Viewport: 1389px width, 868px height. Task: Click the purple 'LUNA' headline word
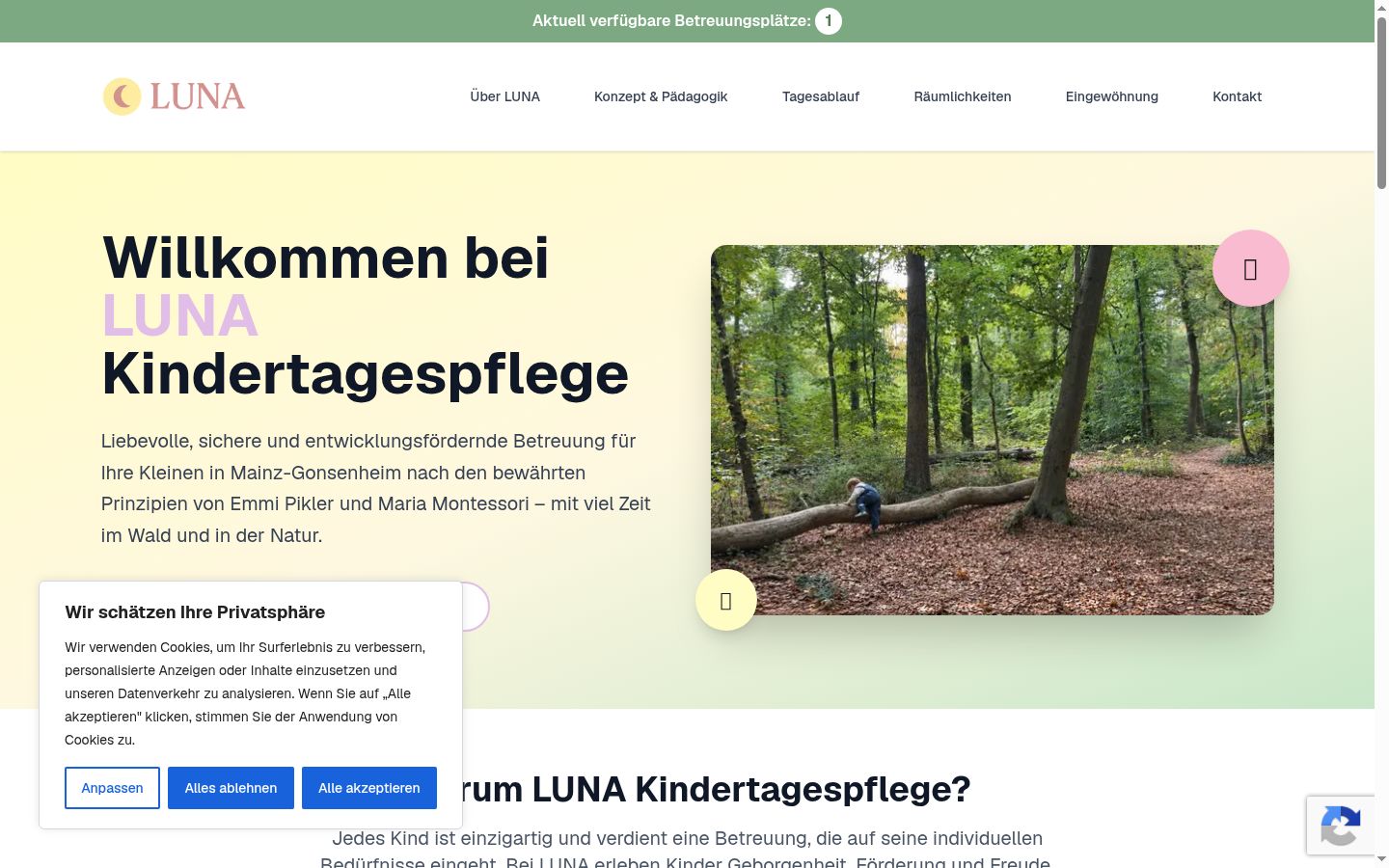[x=180, y=315]
